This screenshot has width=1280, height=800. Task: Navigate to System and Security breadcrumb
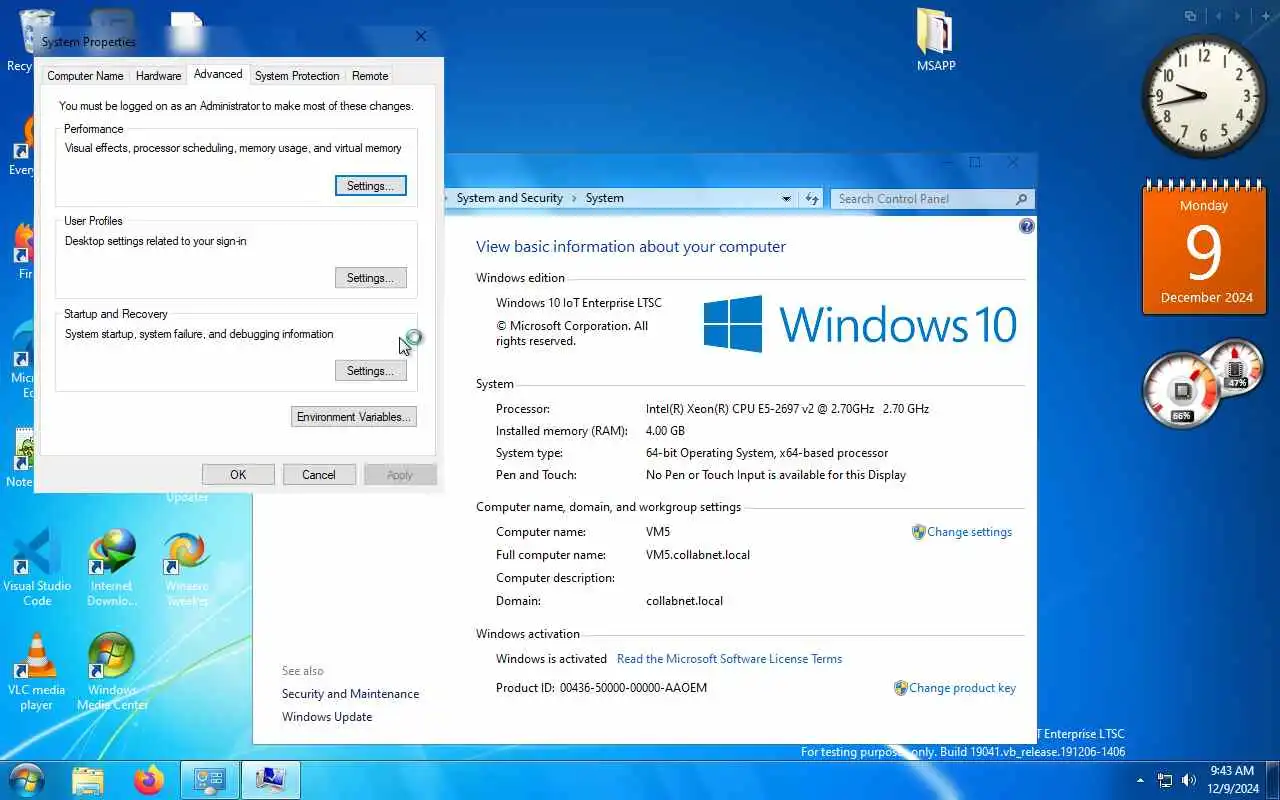(x=510, y=198)
